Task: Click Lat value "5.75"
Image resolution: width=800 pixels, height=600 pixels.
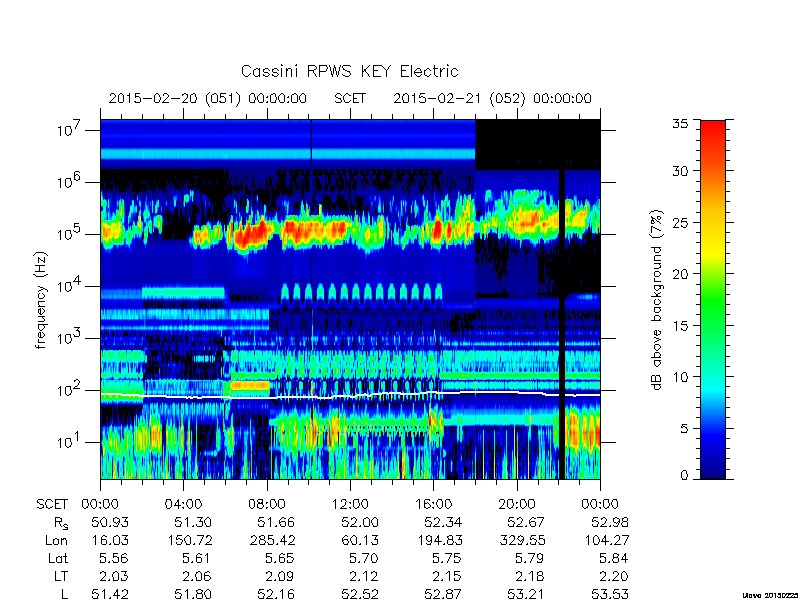Action: [x=447, y=558]
